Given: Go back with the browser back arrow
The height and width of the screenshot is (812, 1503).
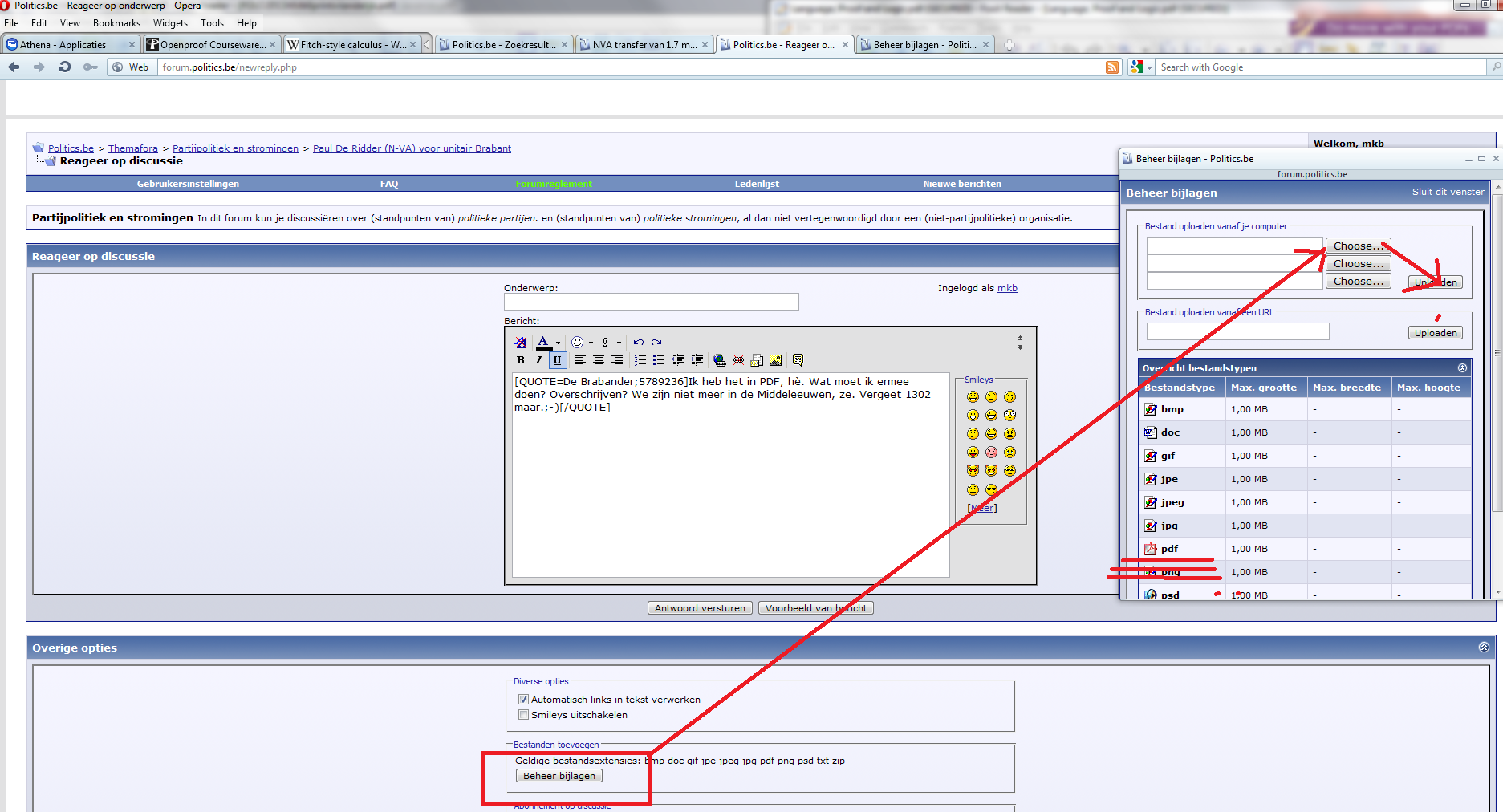Looking at the screenshot, I should 14,67.
